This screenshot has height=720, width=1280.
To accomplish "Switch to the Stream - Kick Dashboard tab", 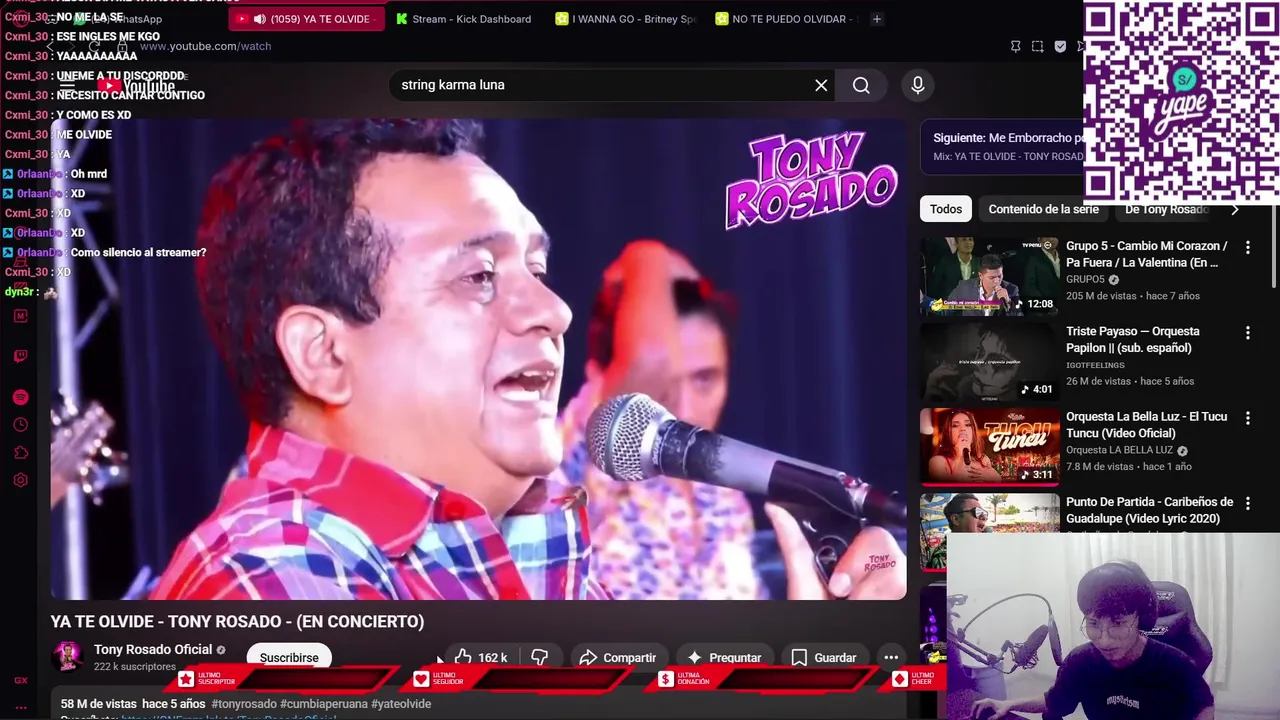I will [x=462, y=19].
